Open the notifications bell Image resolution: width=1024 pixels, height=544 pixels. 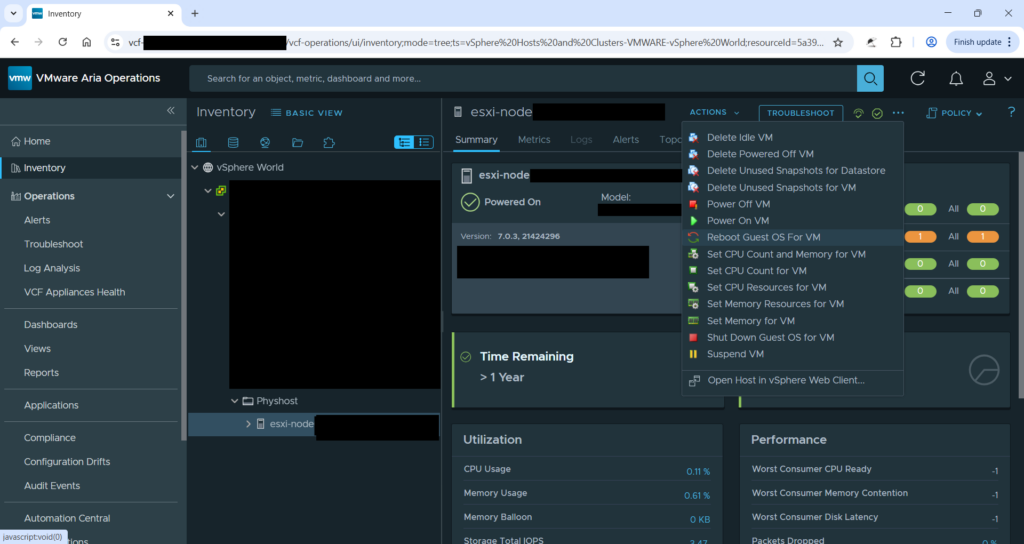click(955, 78)
